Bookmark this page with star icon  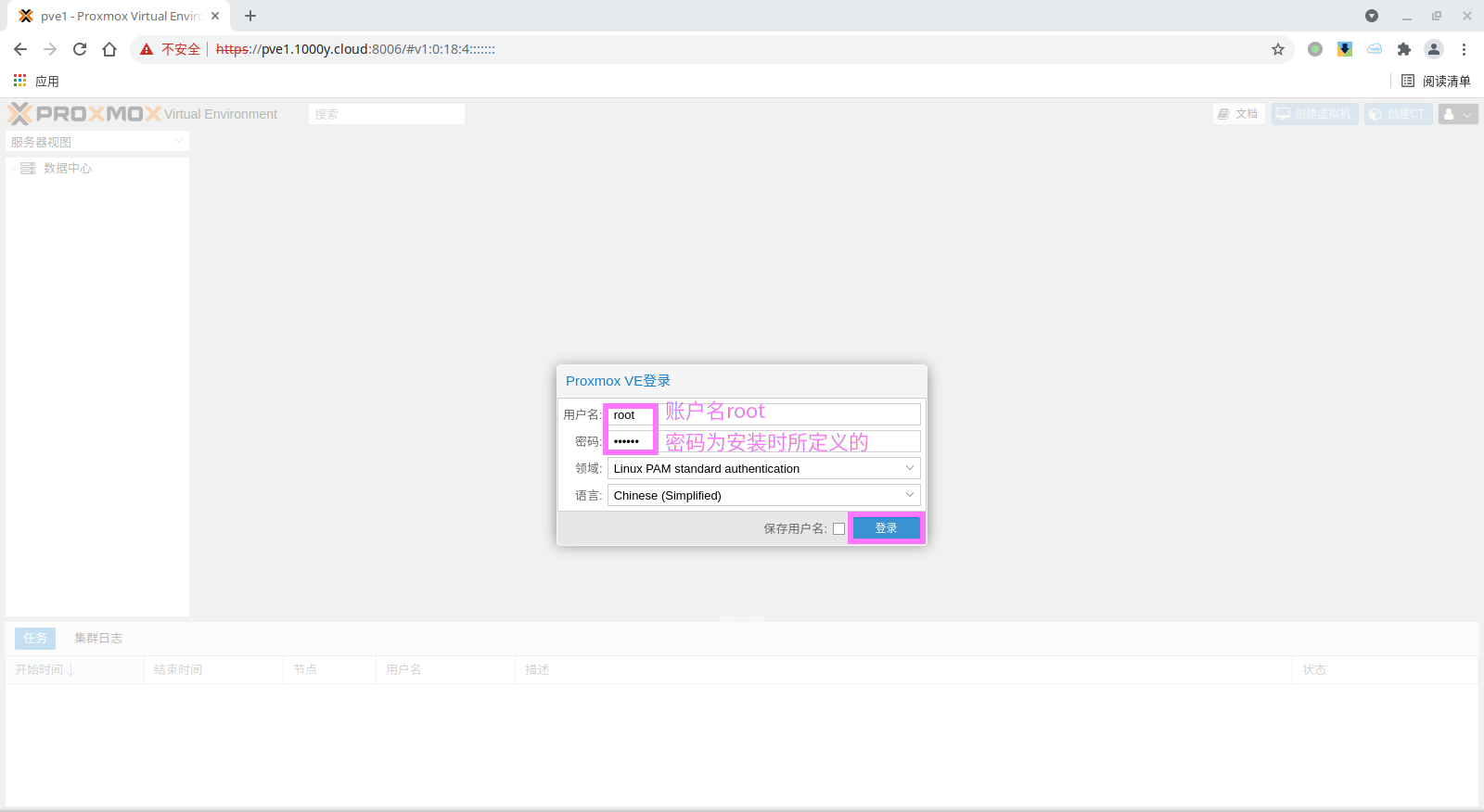point(1278,49)
